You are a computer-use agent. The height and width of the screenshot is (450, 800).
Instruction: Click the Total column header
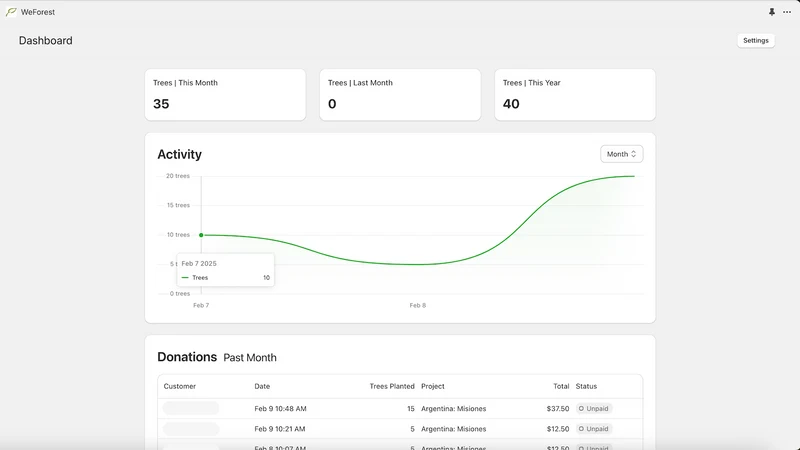pos(561,386)
